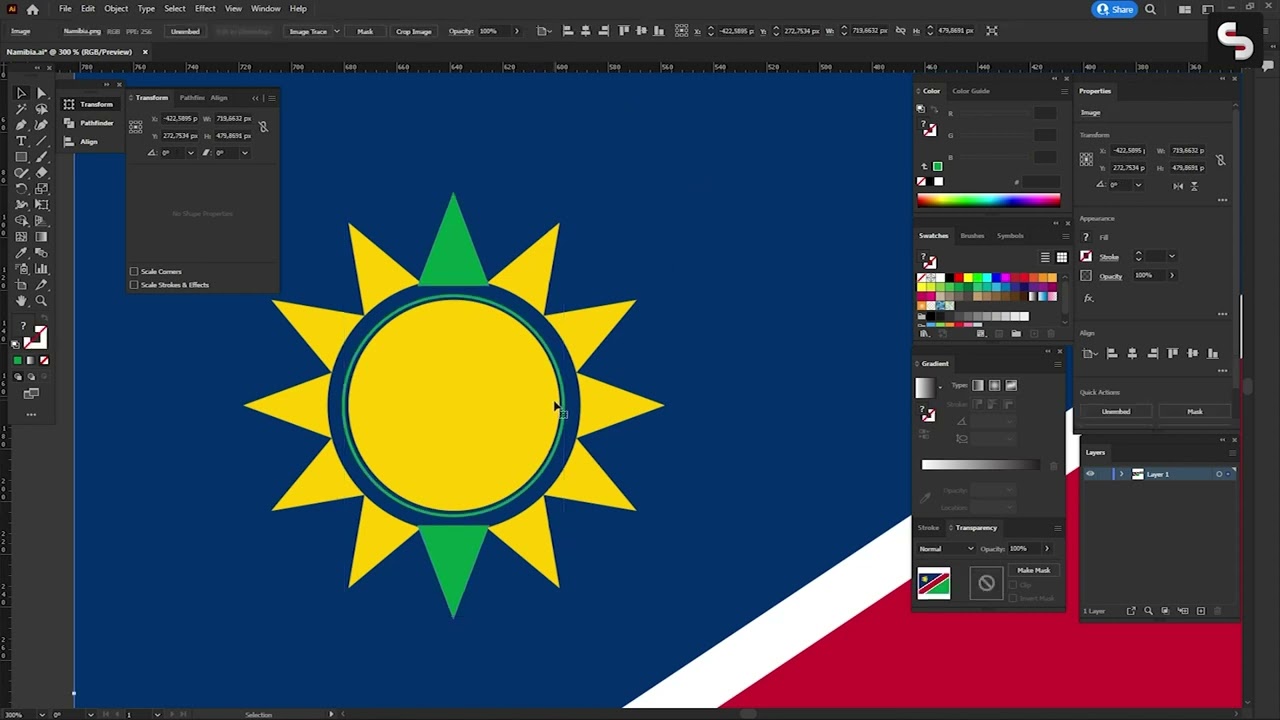1280x720 pixels.
Task: Select the Selection tool arrow
Action: pos(21,93)
